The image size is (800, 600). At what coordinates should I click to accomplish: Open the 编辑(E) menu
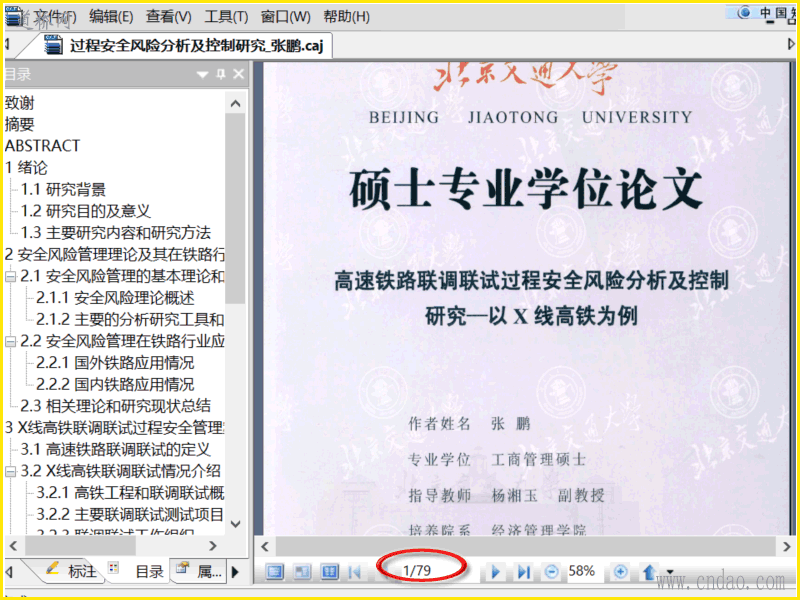(x=111, y=17)
